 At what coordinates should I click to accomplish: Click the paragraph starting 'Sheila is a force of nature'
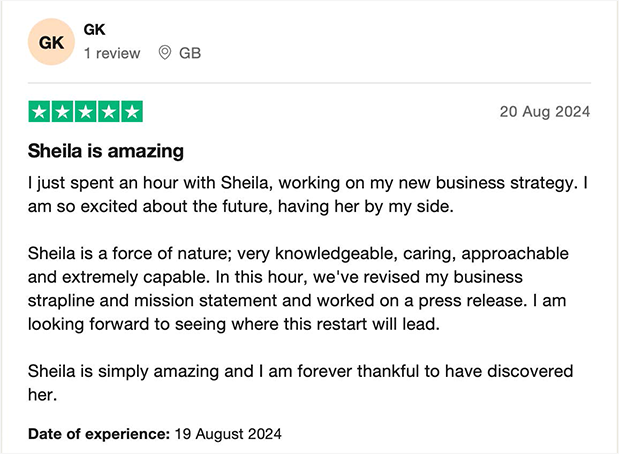point(298,289)
